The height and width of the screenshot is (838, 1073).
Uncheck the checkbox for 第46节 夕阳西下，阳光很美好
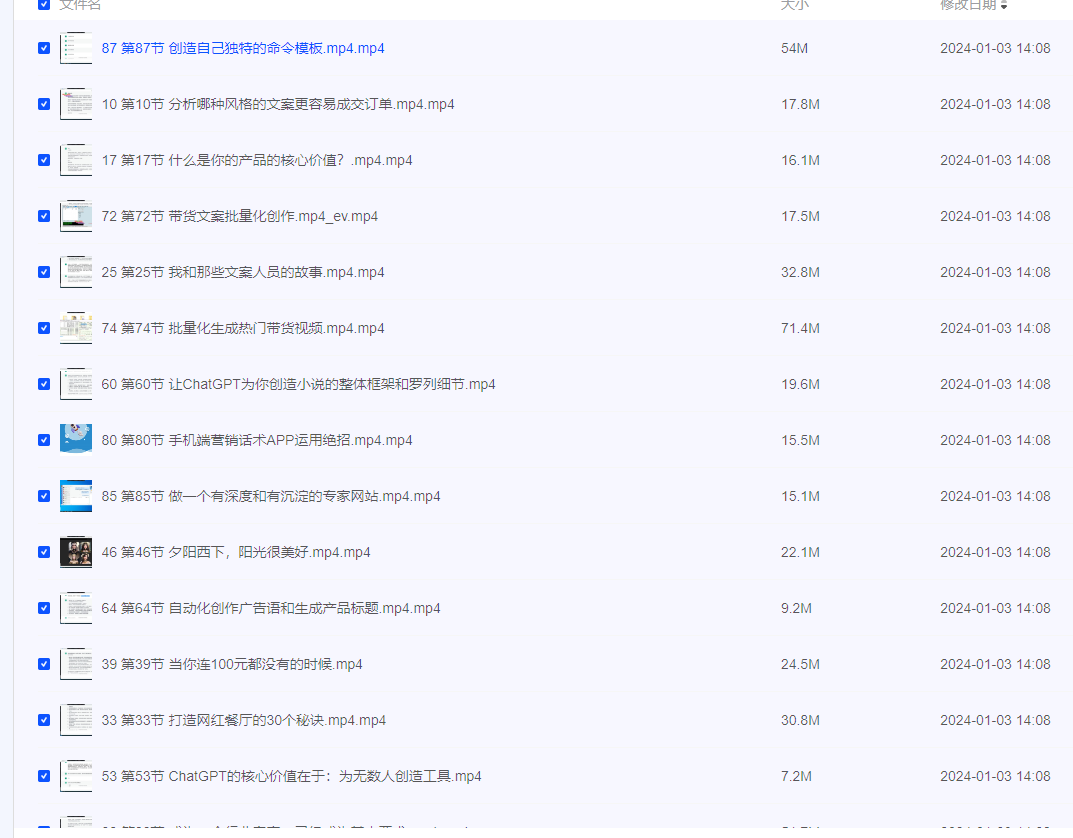43,551
